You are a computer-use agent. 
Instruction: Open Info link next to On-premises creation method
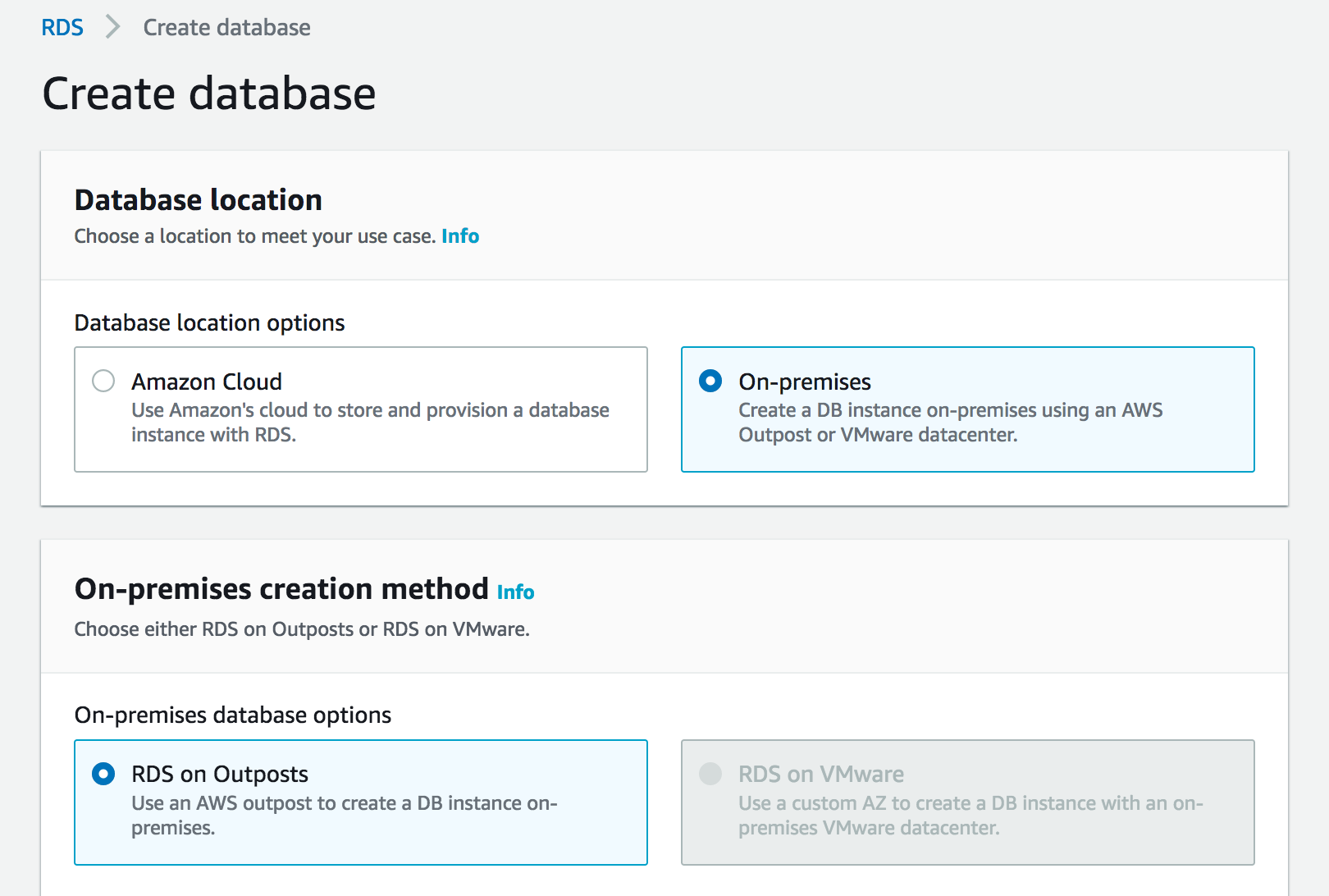[x=515, y=592]
